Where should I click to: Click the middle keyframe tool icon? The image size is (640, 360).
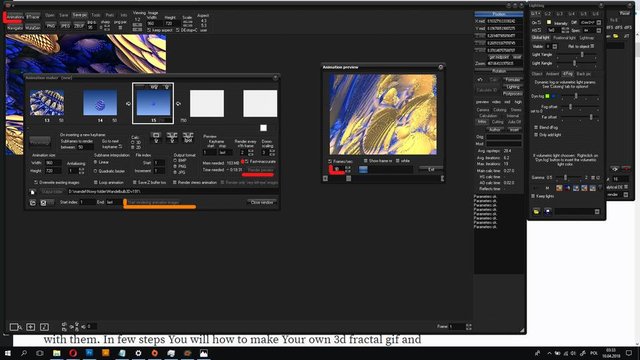click(172, 137)
